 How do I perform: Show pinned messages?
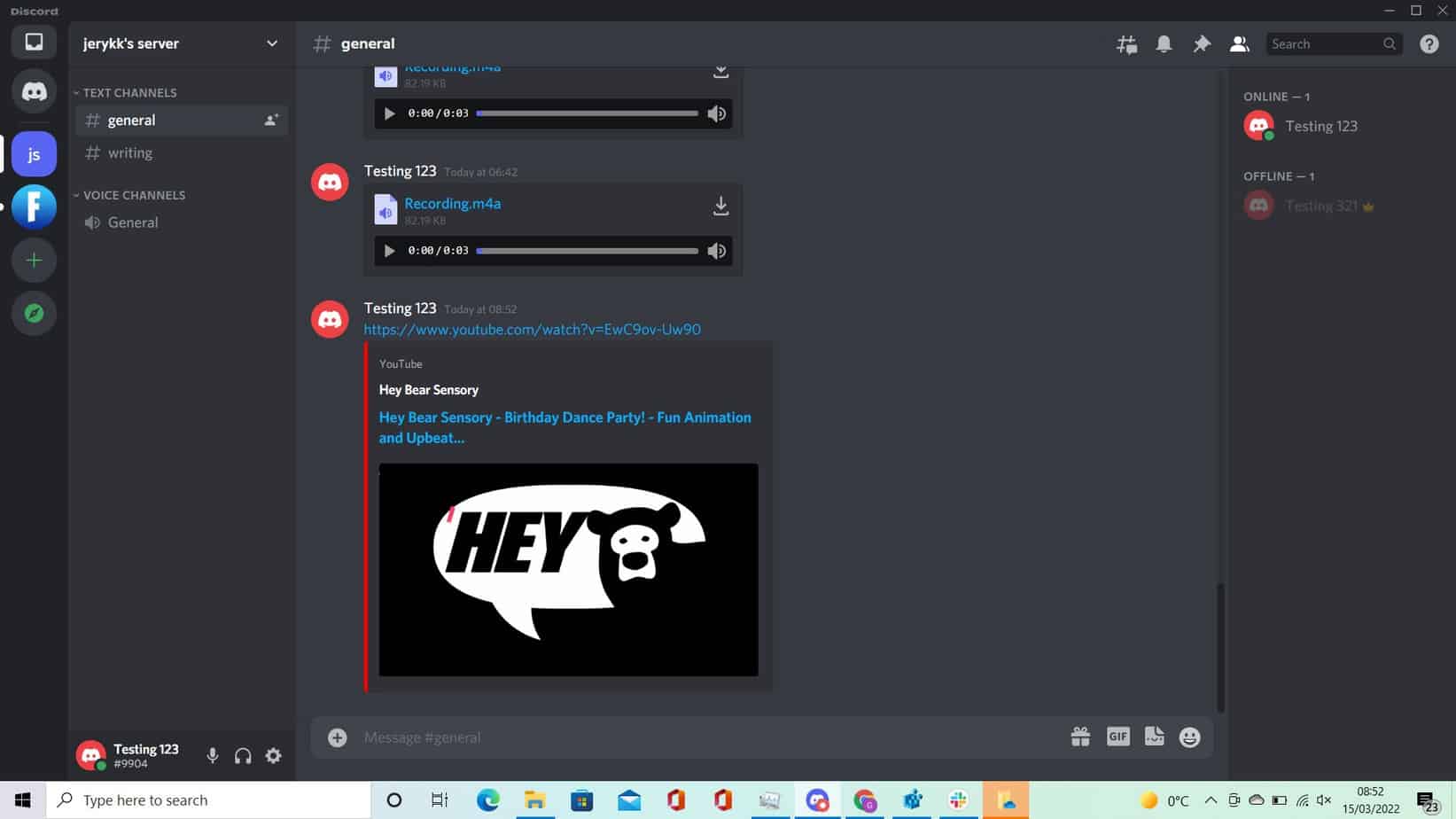[1202, 44]
